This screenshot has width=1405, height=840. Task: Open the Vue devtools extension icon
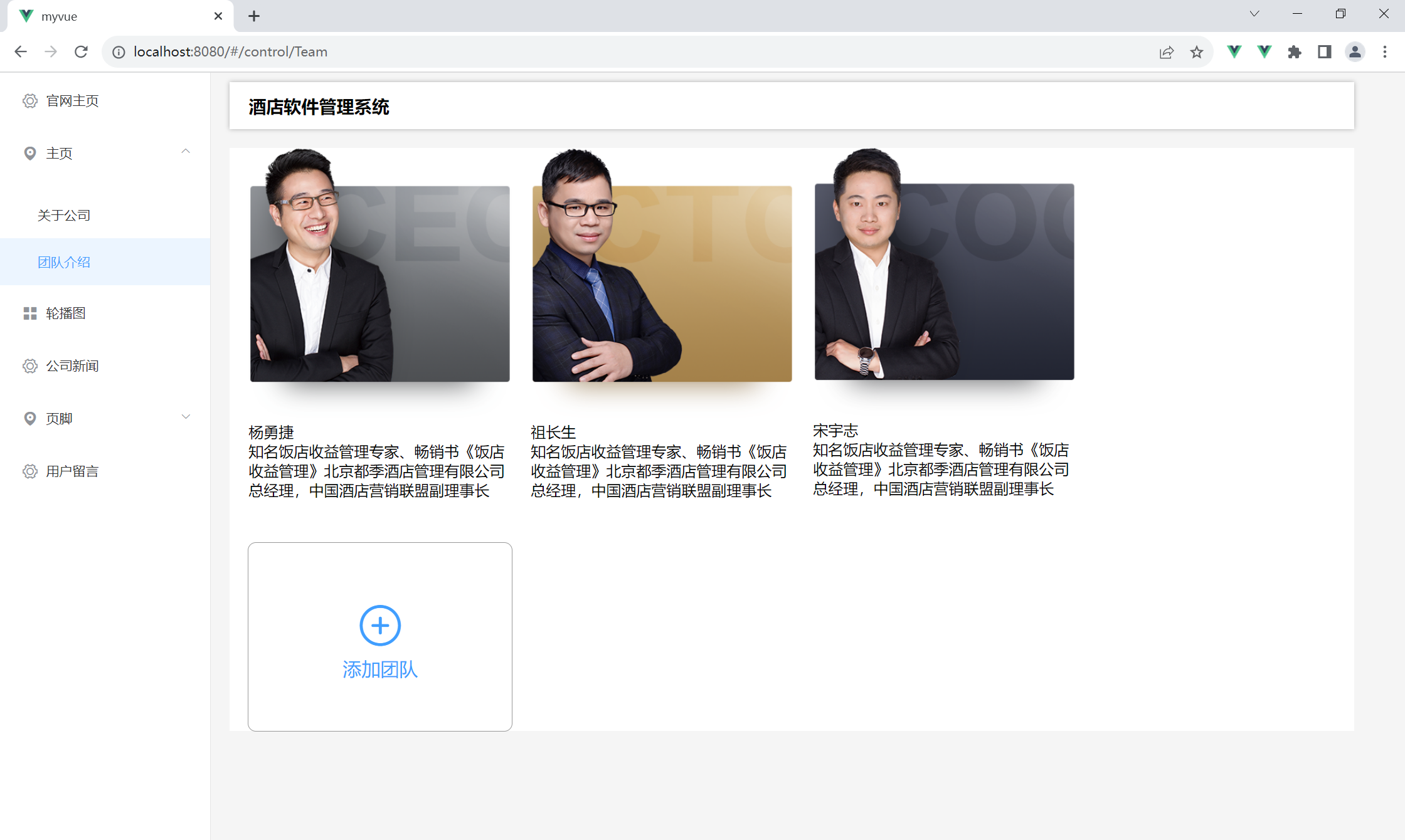click(x=1234, y=51)
